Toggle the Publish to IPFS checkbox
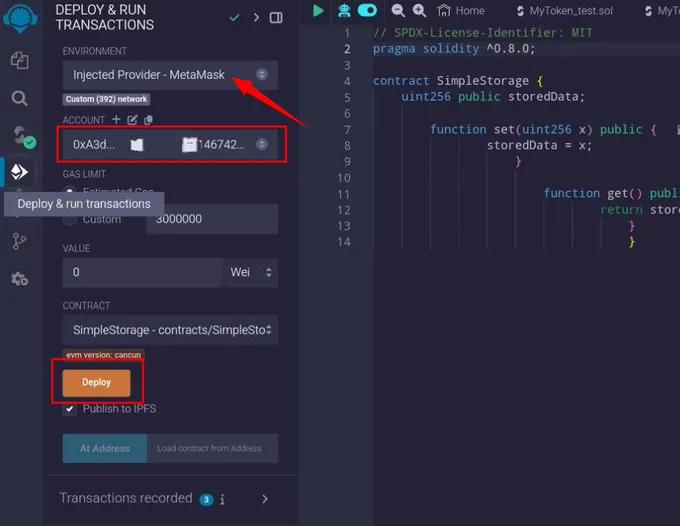The height and width of the screenshot is (526, 680). coord(69,408)
